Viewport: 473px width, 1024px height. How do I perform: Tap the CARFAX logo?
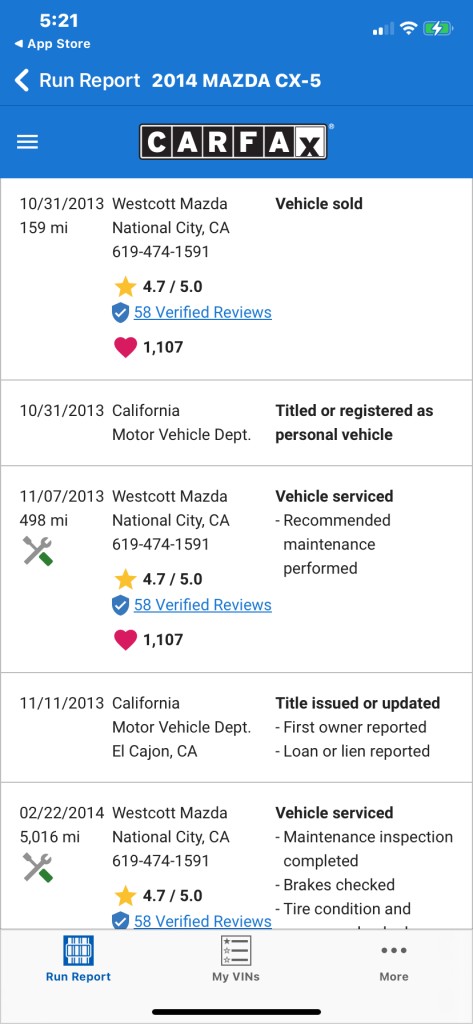pos(233,142)
